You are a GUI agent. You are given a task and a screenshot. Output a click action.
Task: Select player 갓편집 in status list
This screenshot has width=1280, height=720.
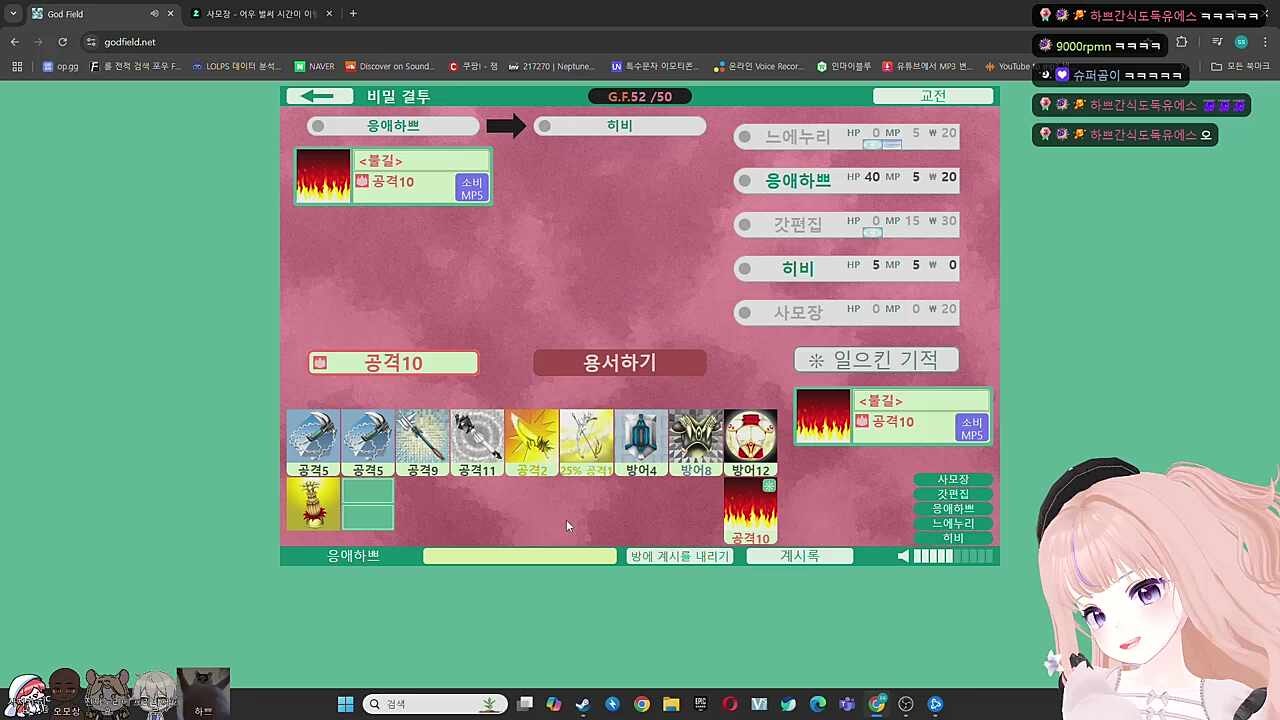point(847,225)
